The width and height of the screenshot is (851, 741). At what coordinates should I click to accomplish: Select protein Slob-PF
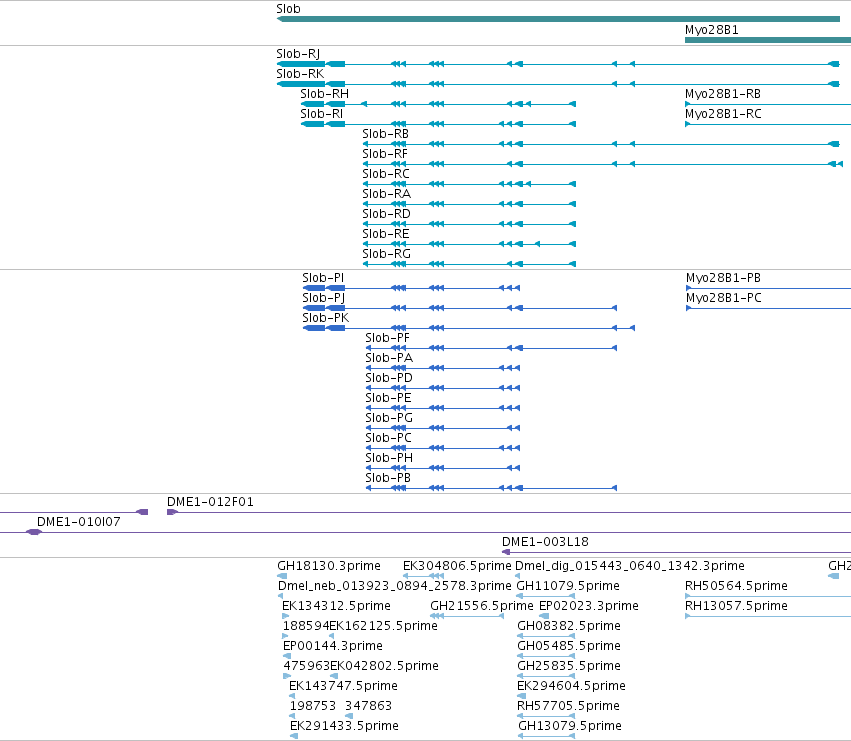coord(387,338)
